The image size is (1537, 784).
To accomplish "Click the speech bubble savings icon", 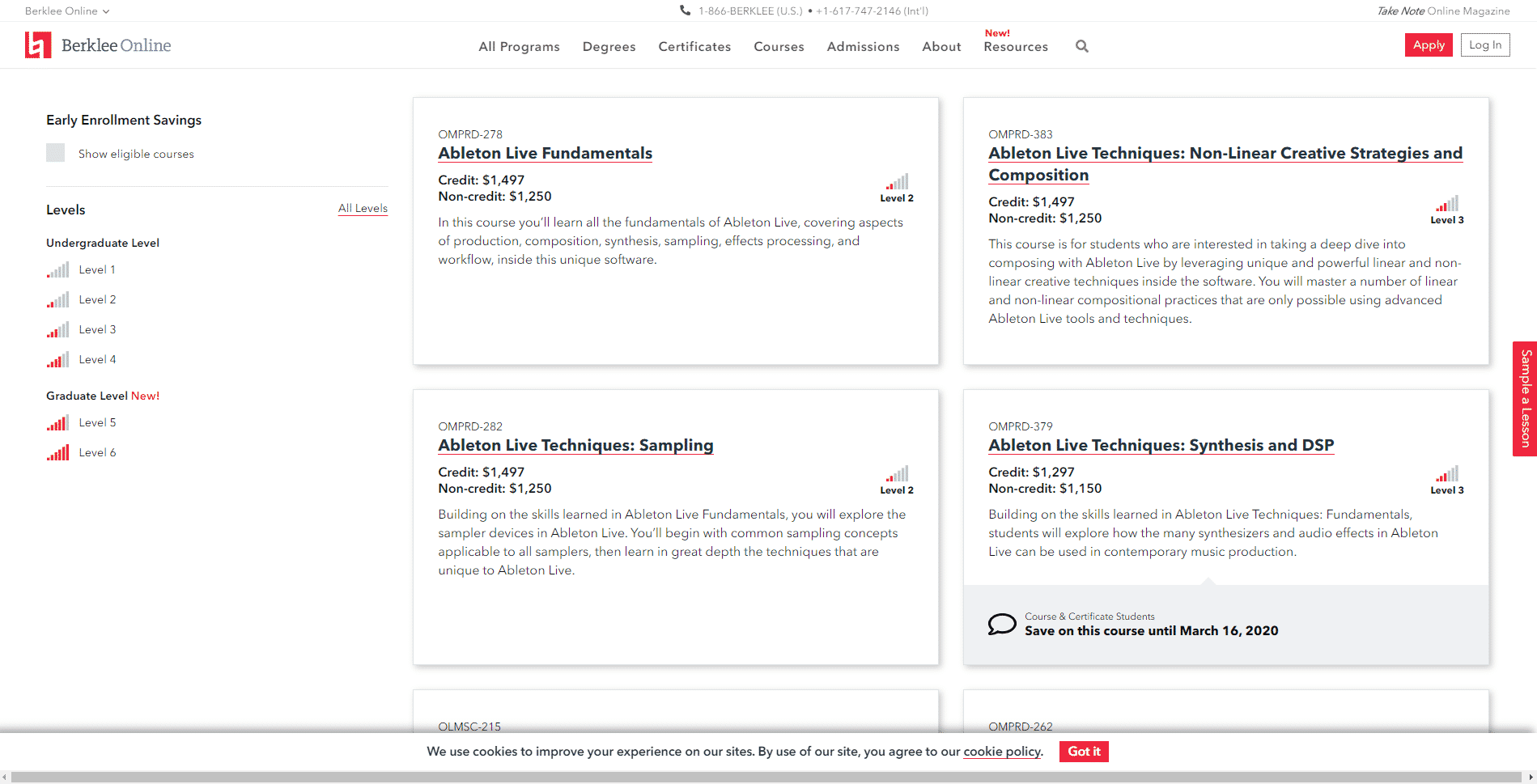I will [1002, 624].
